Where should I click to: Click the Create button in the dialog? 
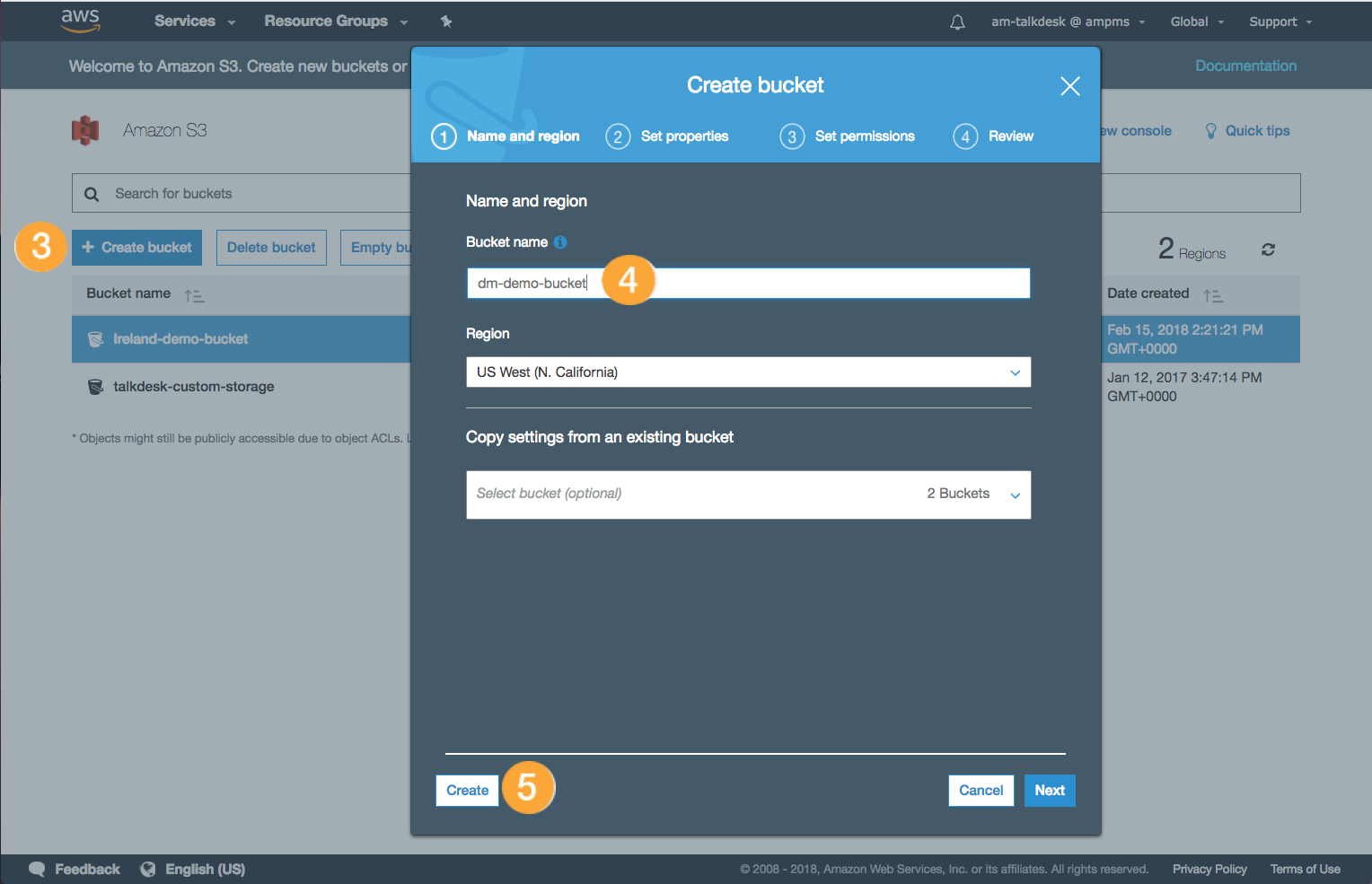click(x=467, y=791)
